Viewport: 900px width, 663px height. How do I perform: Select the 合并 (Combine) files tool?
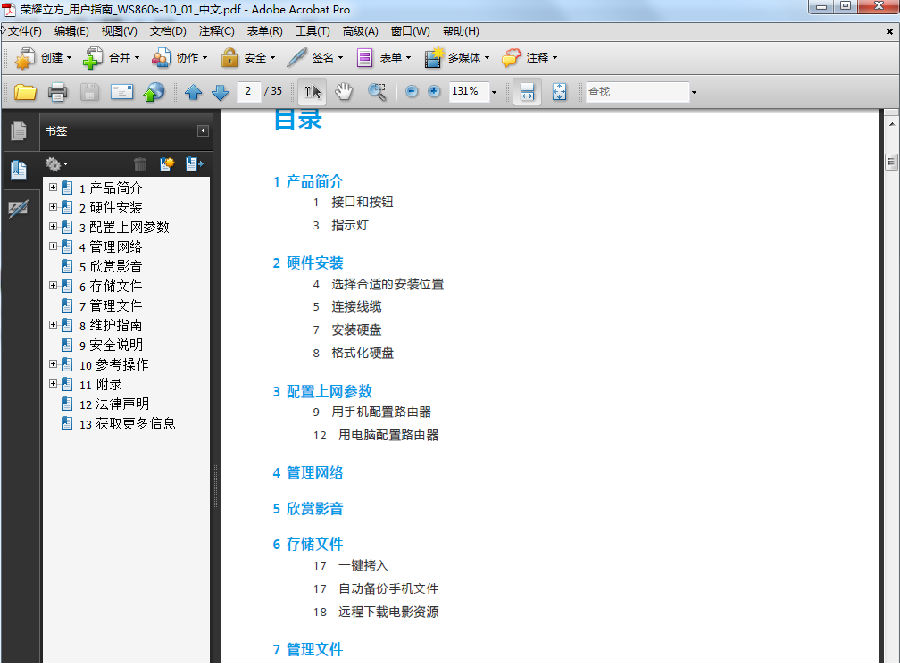click(x=119, y=57)
